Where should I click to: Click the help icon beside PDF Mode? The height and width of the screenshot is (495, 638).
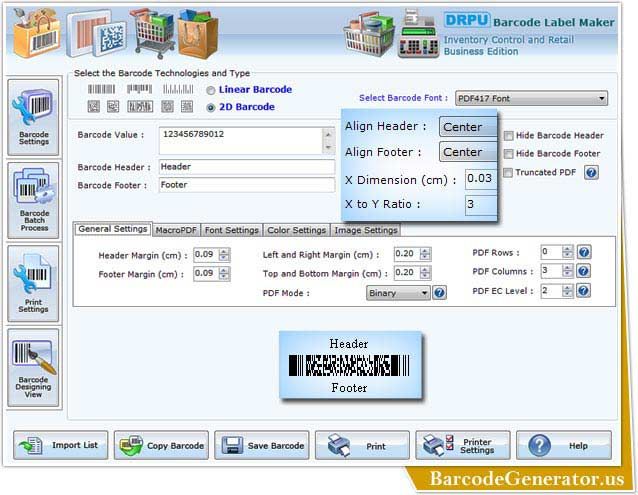pos(439,292)
